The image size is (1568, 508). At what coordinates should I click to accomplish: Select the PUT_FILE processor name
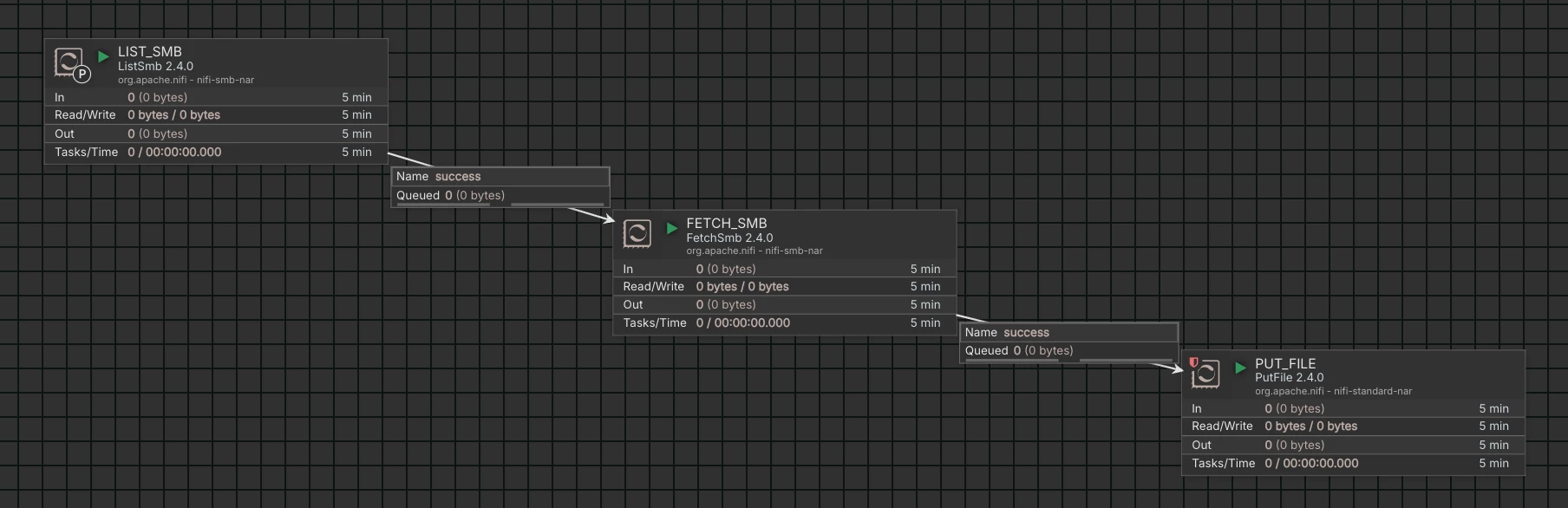click(x=1285, y=364)
